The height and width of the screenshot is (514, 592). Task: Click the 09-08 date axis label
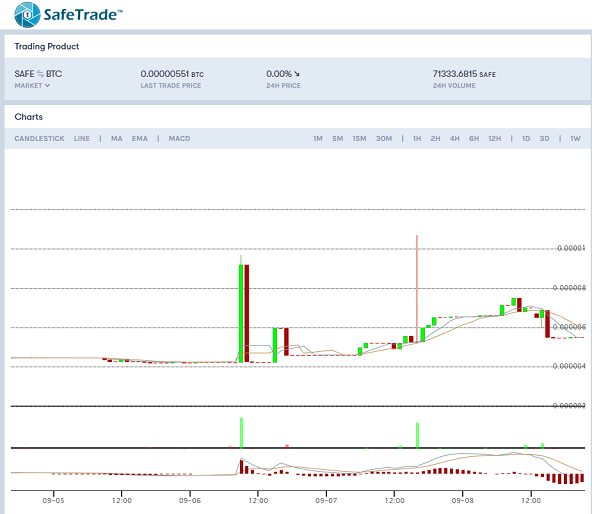pyautogui.click(x=462, y=500)
